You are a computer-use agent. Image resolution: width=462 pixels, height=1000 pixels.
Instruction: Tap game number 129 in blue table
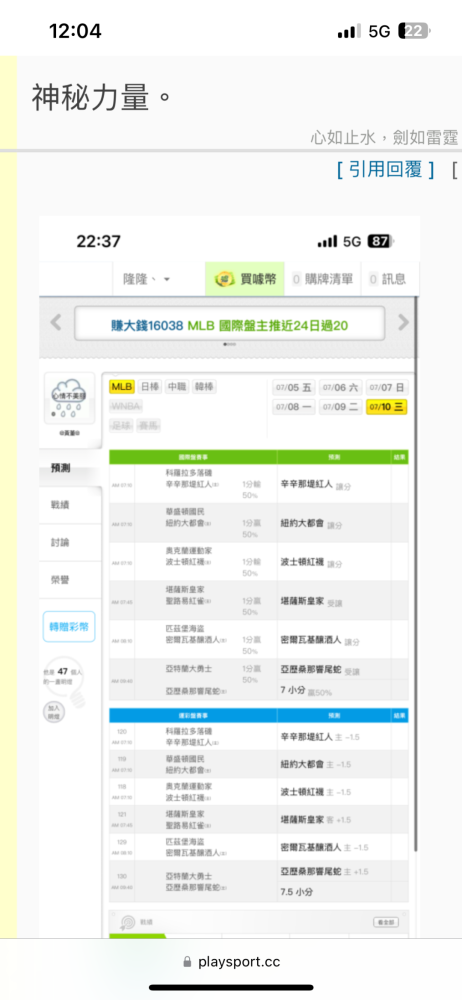pos(122,842)
